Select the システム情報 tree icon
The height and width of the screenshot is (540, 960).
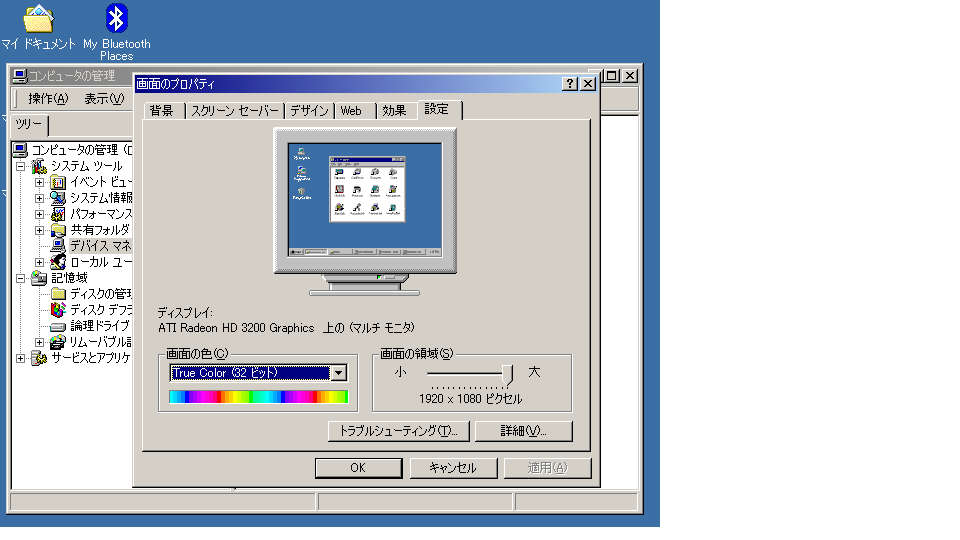tap(58, 198)
